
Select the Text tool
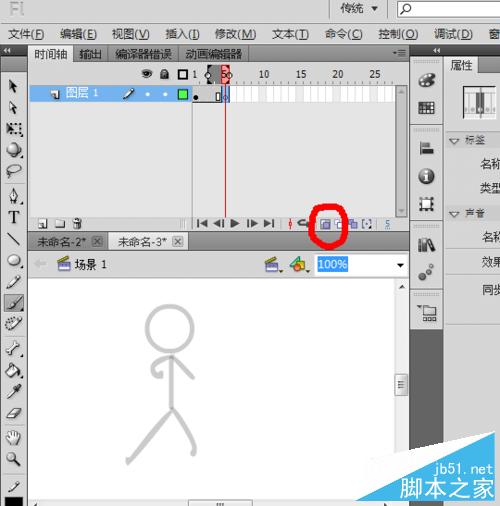point(14,218)
